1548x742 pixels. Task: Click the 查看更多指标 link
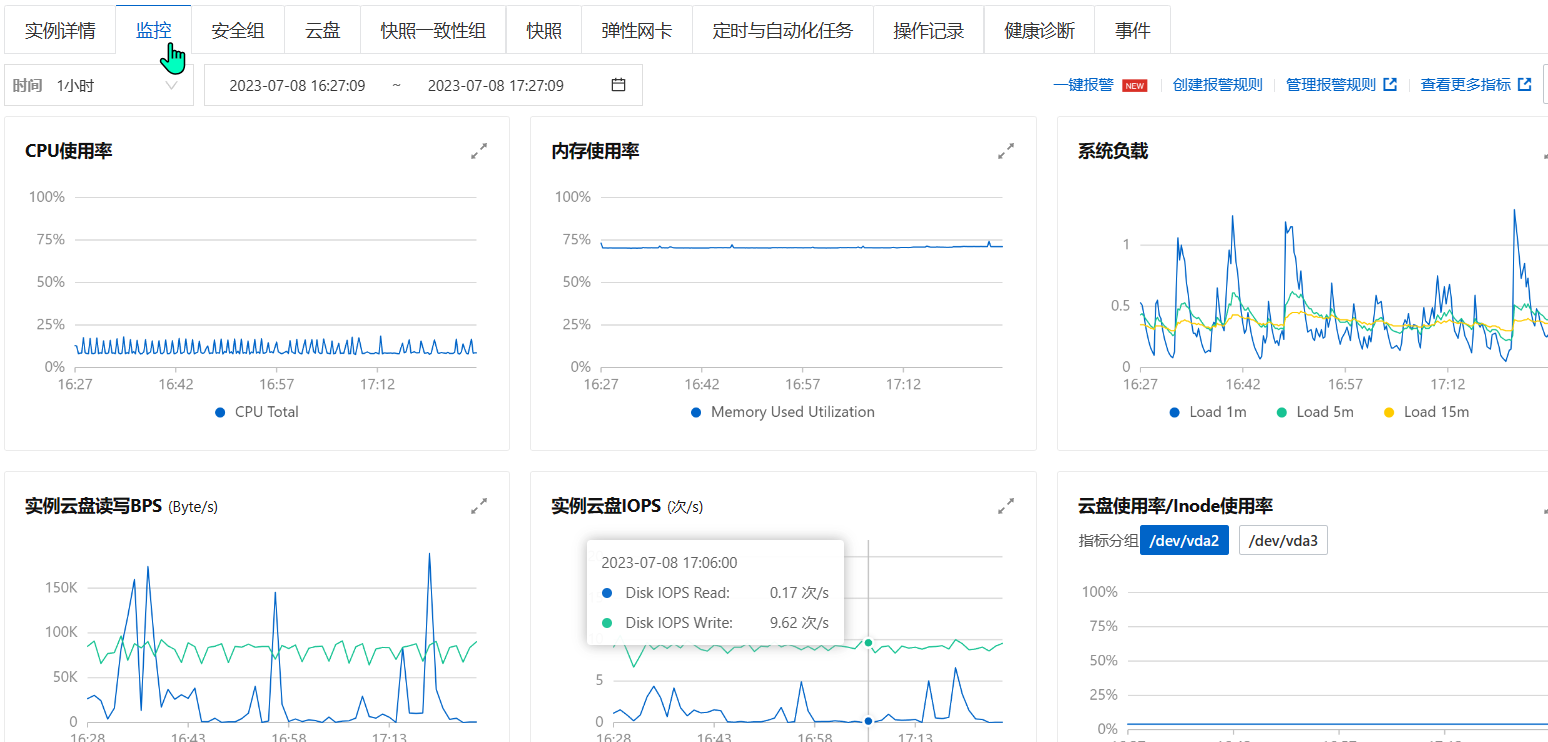click(1466, 85)
